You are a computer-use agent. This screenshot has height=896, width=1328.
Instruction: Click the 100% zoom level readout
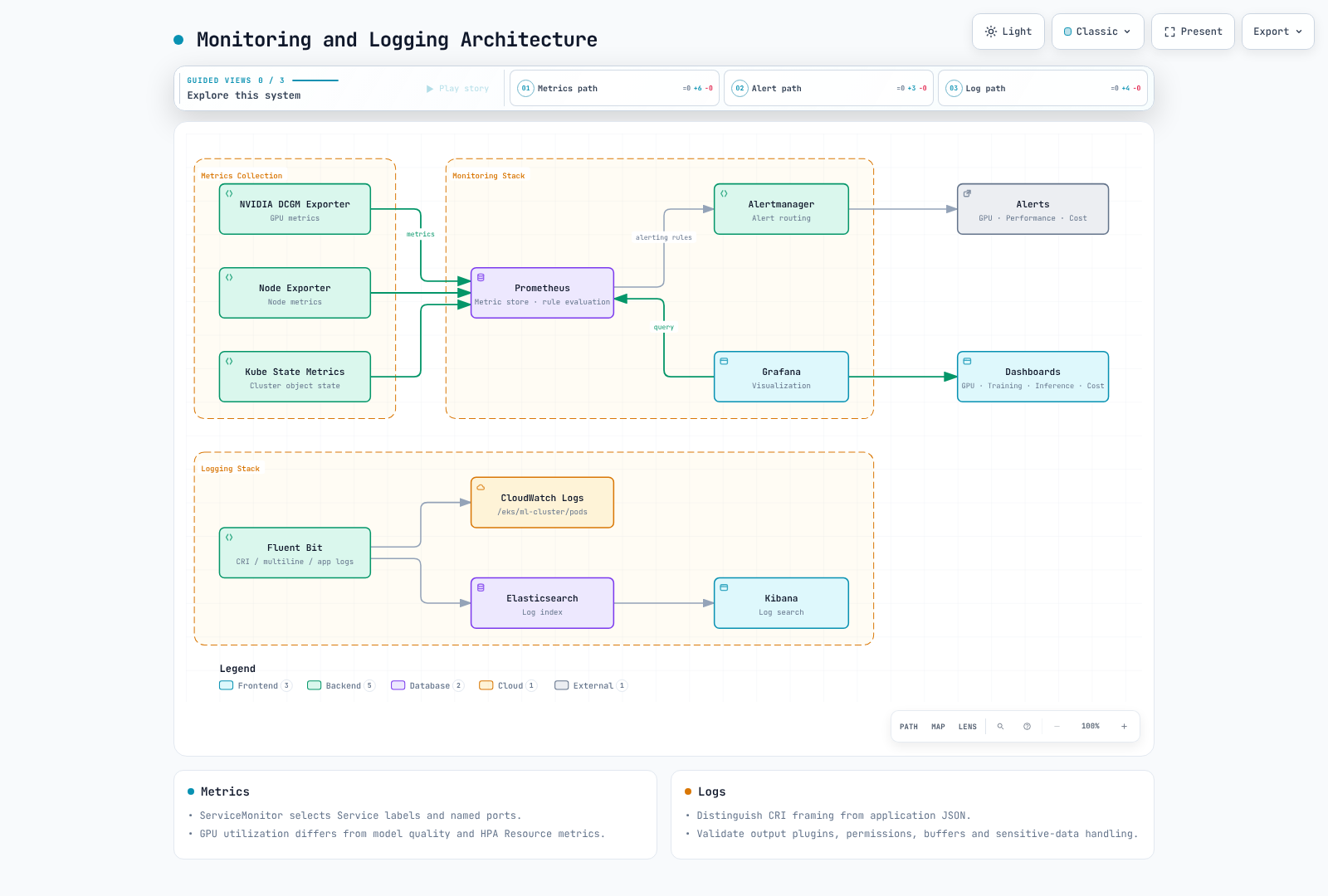pyautogui.click(x=1091, y=726)
